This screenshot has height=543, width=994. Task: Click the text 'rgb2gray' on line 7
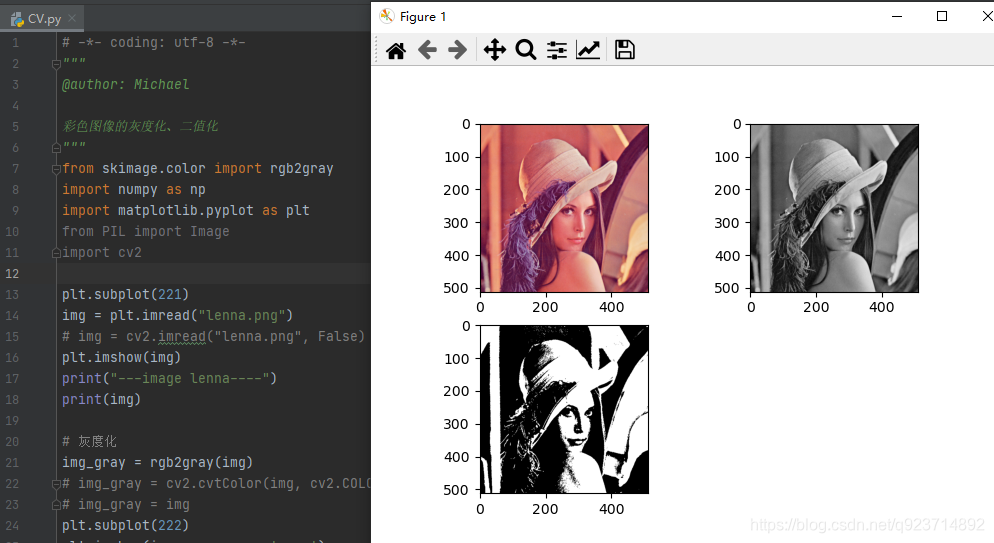coord(302,169)
